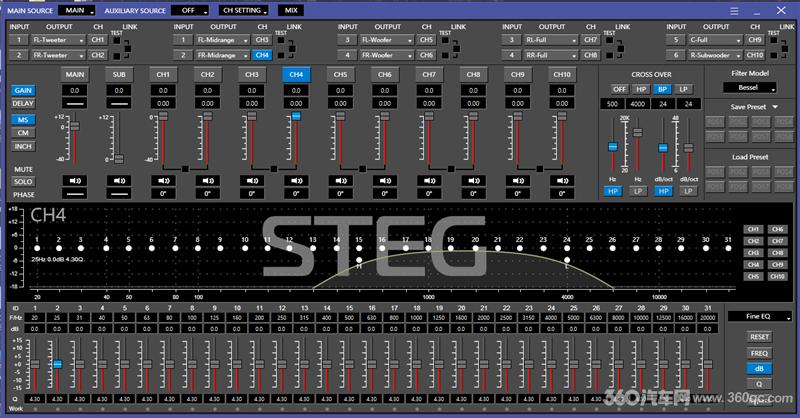Image resolution: width=800 pixels, height=418 pixels.
Task: Click the SOLO button
Action: coord(23,182)
